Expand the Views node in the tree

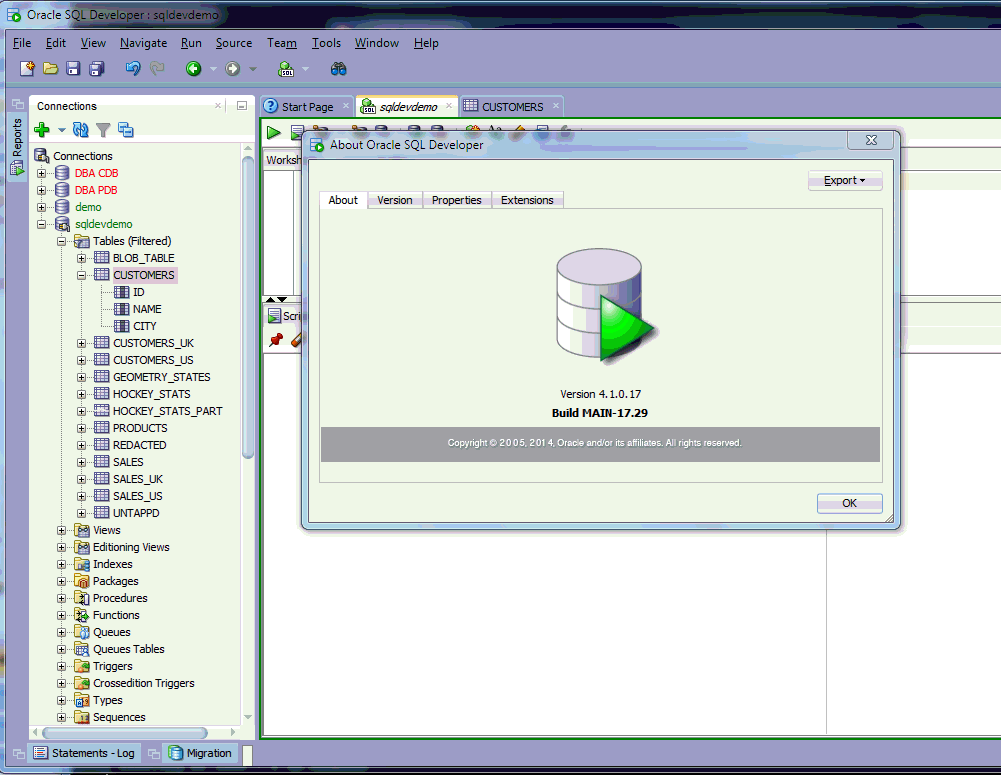click(x=61, y=529)
